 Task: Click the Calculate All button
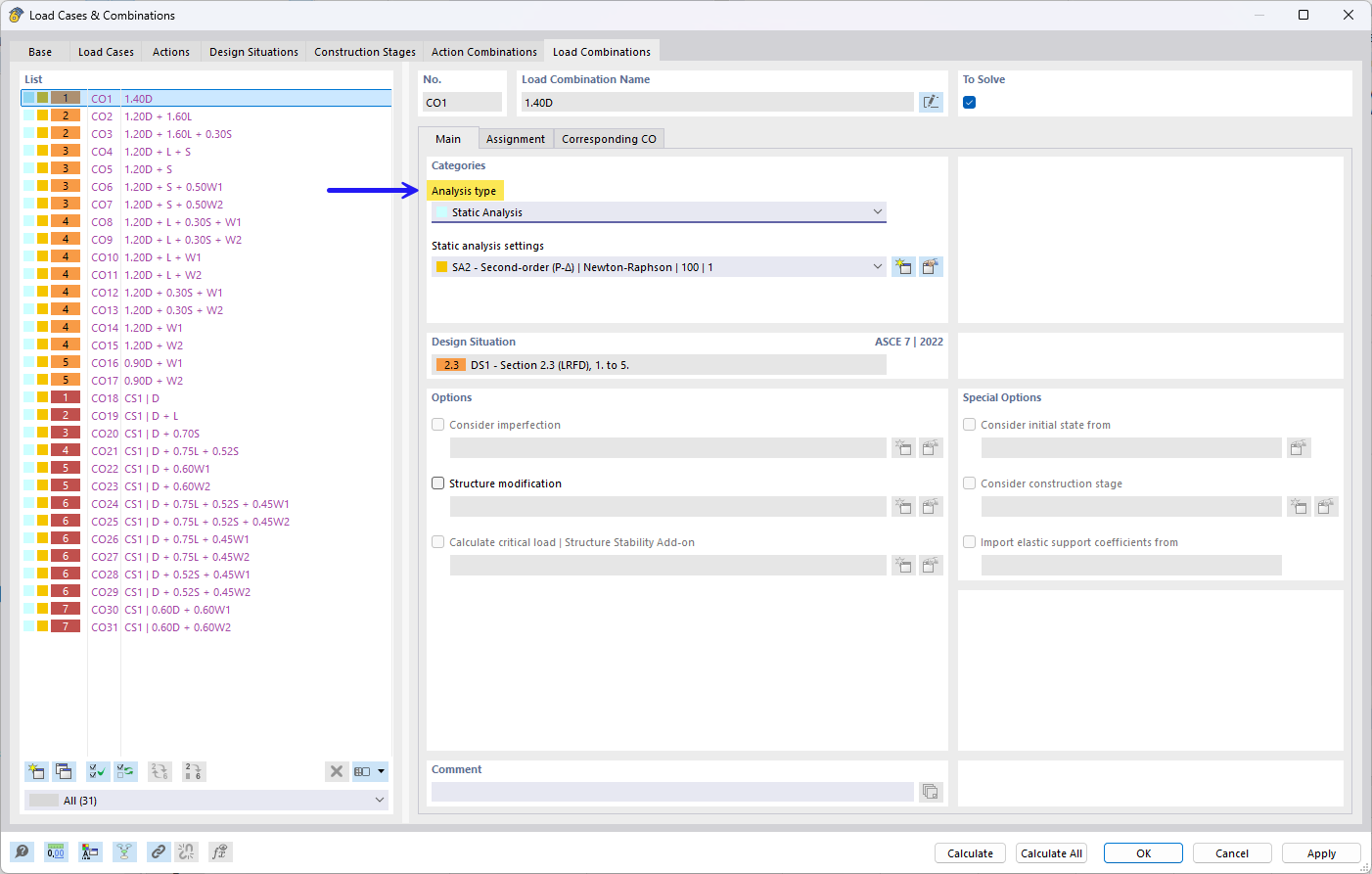point(1051,853)
